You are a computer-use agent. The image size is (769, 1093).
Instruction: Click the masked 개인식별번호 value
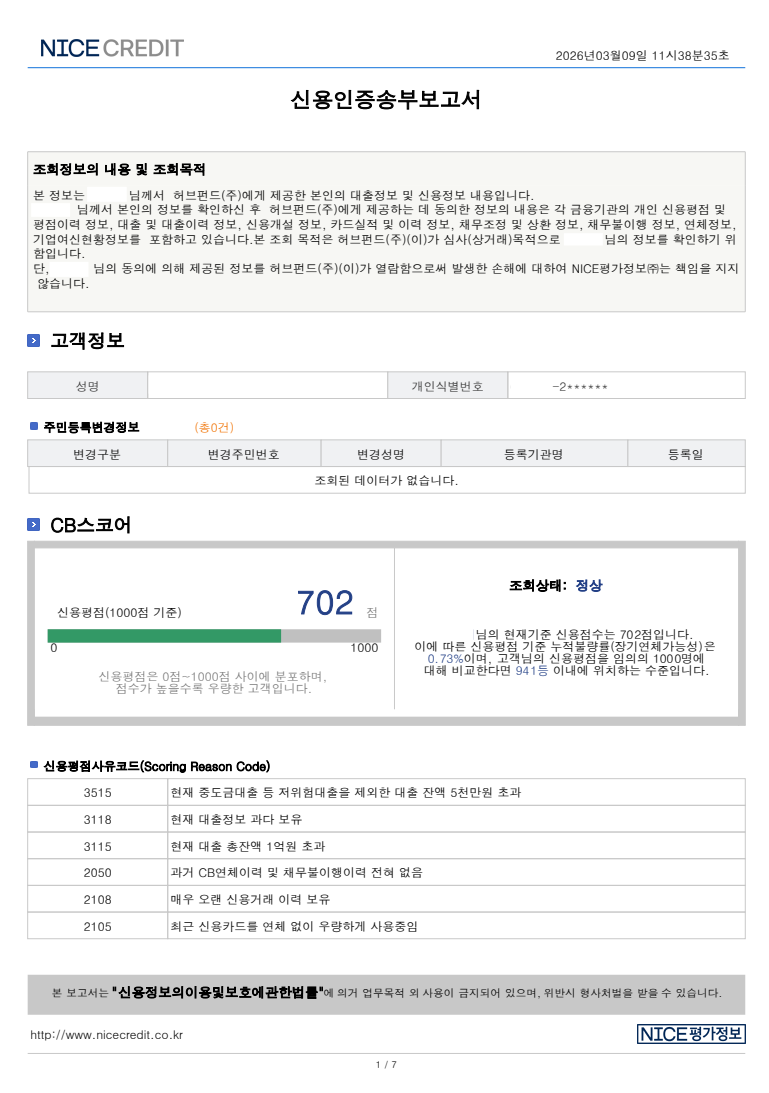click(x=579, y=387)
